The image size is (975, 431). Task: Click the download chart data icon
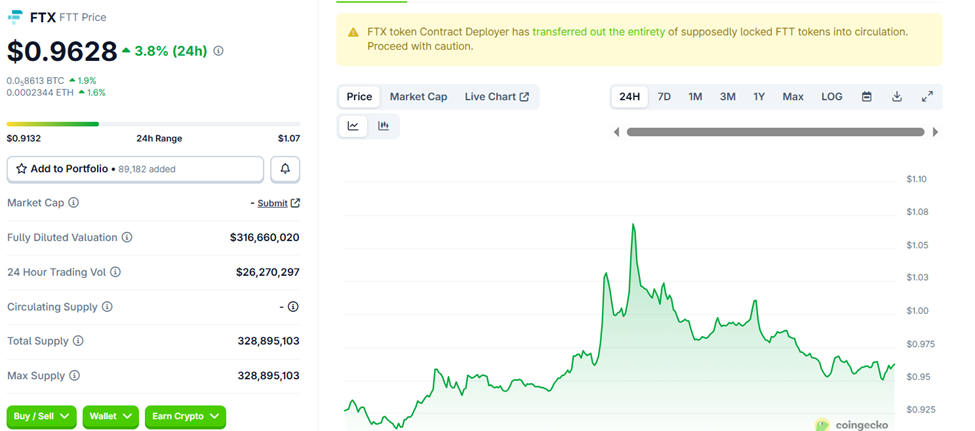(897, 97)
